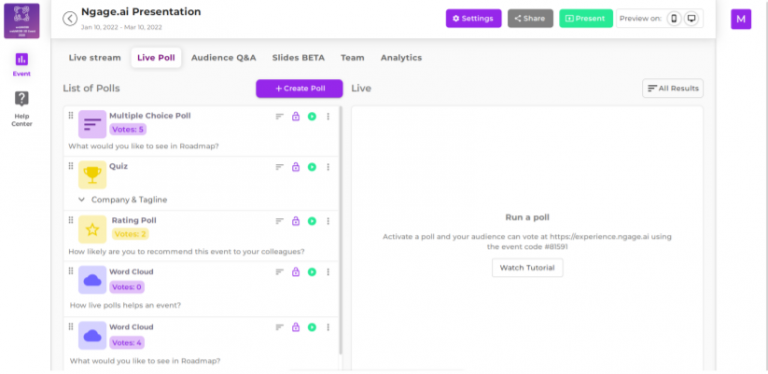Show results for Word Cloud Votes 0
The height and width of the screenshot is (374, 768).
coord(280,272)
